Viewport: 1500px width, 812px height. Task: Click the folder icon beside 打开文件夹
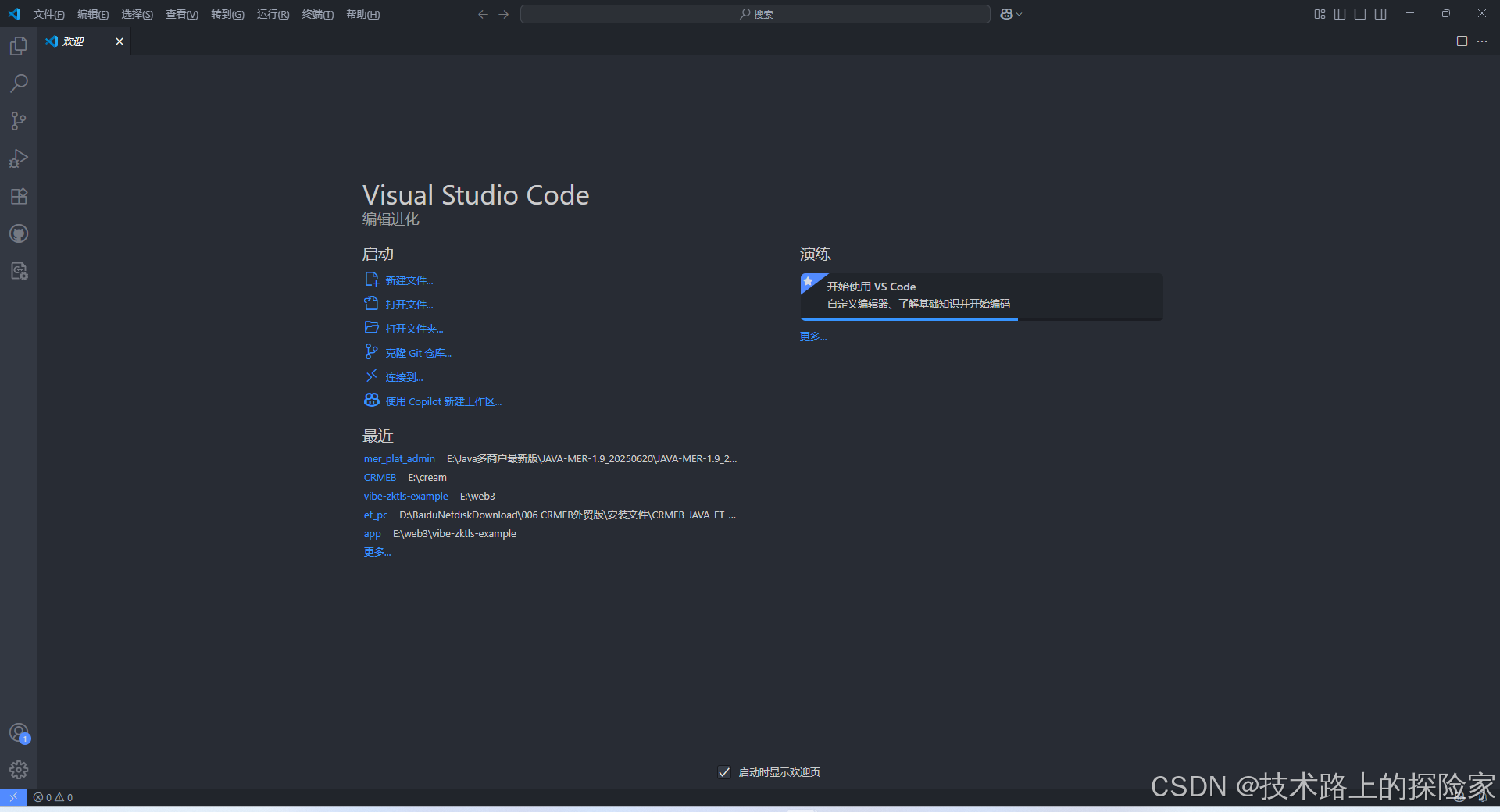coord(372,328)
